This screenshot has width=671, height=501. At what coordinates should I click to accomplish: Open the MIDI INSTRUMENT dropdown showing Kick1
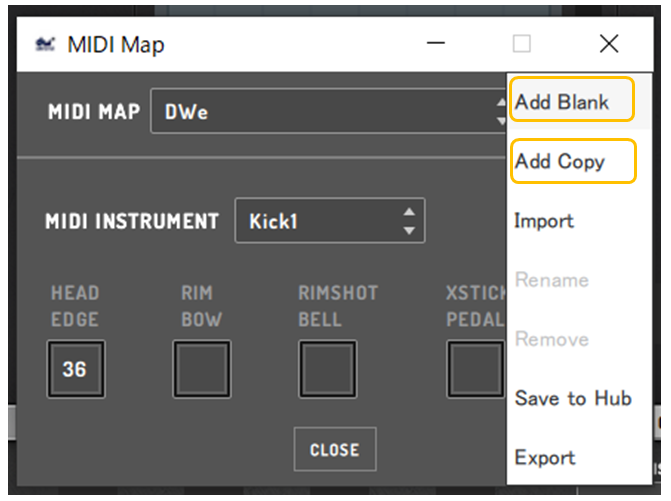click(x=330, y=220)
